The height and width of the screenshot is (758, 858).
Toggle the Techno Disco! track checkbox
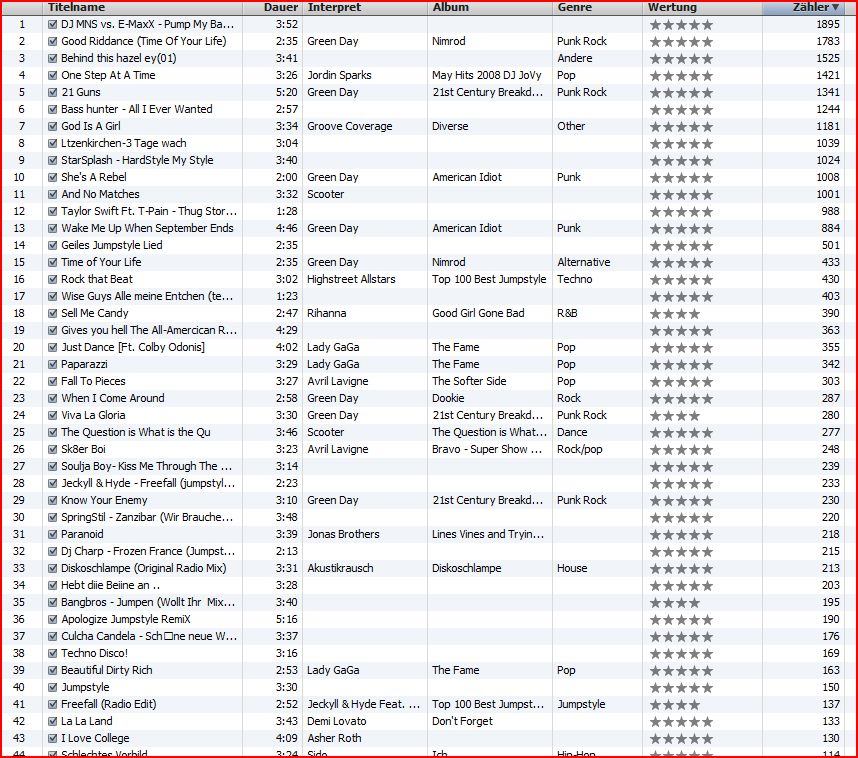pyautogui.click(x=53, y=653)
